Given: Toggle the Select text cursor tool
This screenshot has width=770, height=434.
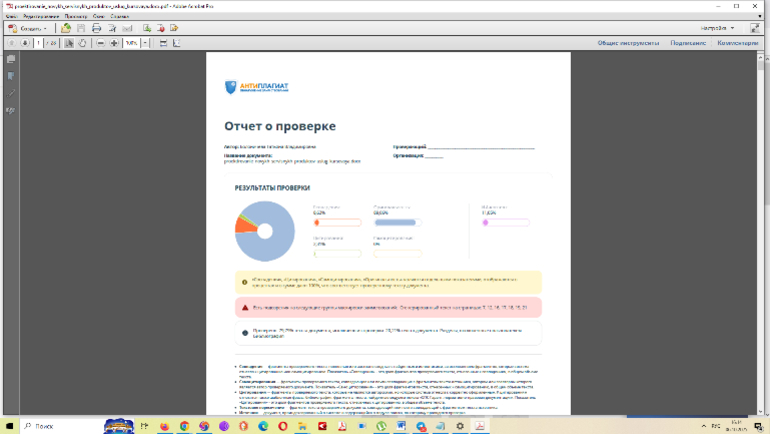Looking at the screenshot, I should (x=69, y=43).
